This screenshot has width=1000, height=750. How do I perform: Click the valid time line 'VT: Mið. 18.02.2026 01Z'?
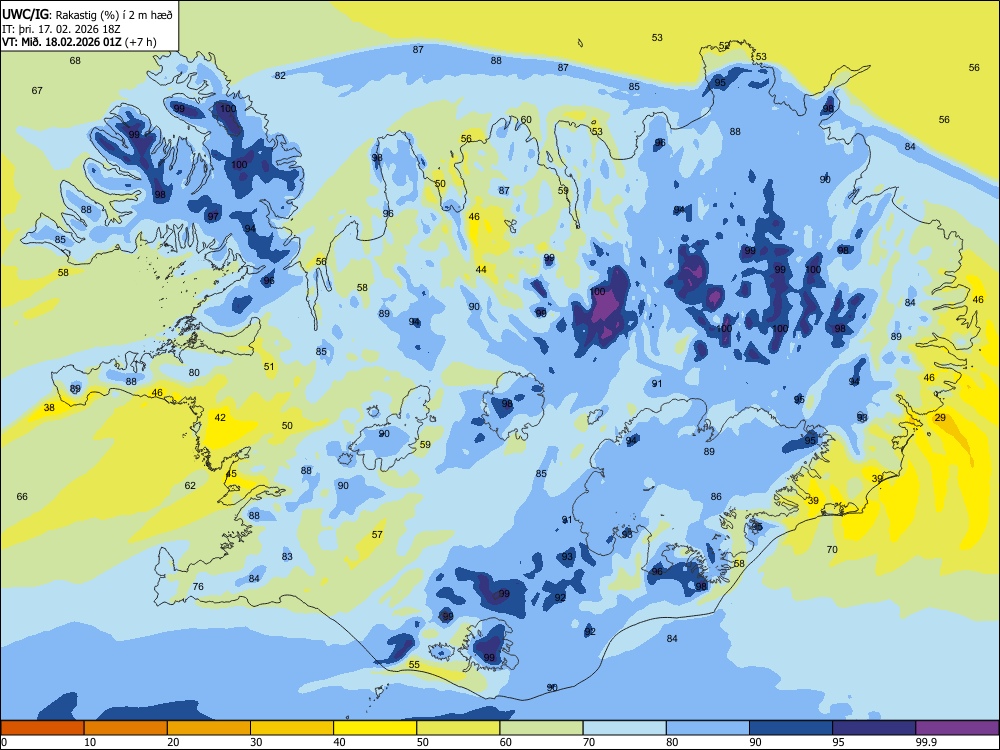(63, 42)
